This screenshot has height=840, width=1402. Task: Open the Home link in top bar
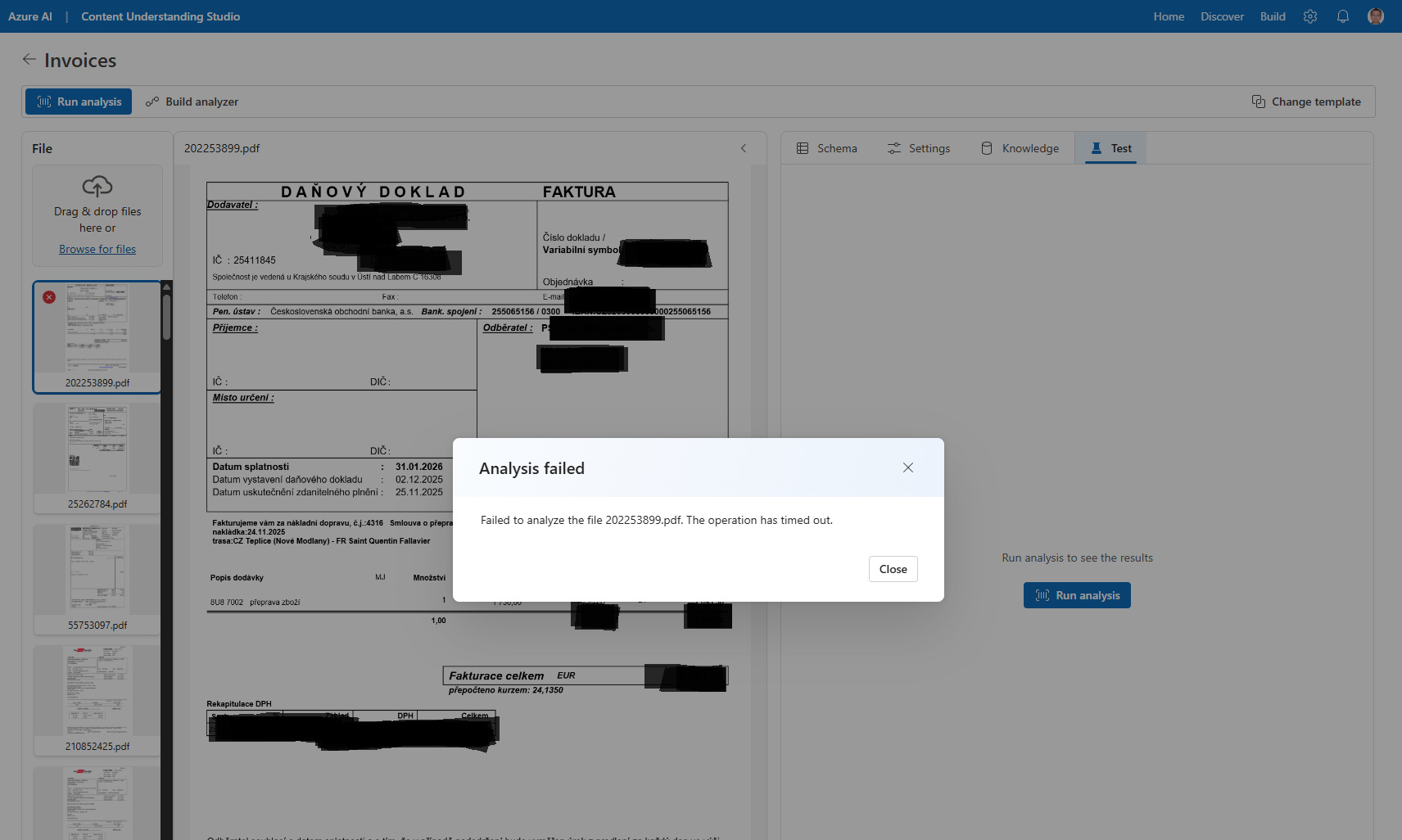click(1169, 16)
